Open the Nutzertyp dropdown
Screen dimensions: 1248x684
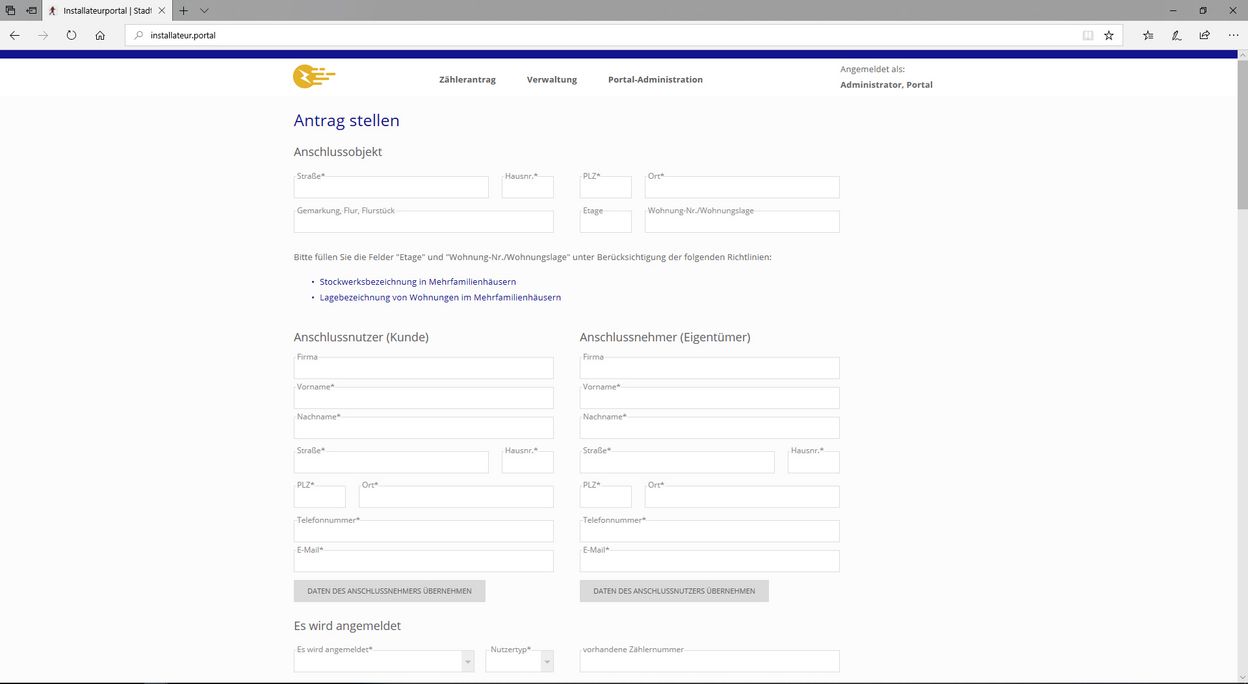coord(520,661)
